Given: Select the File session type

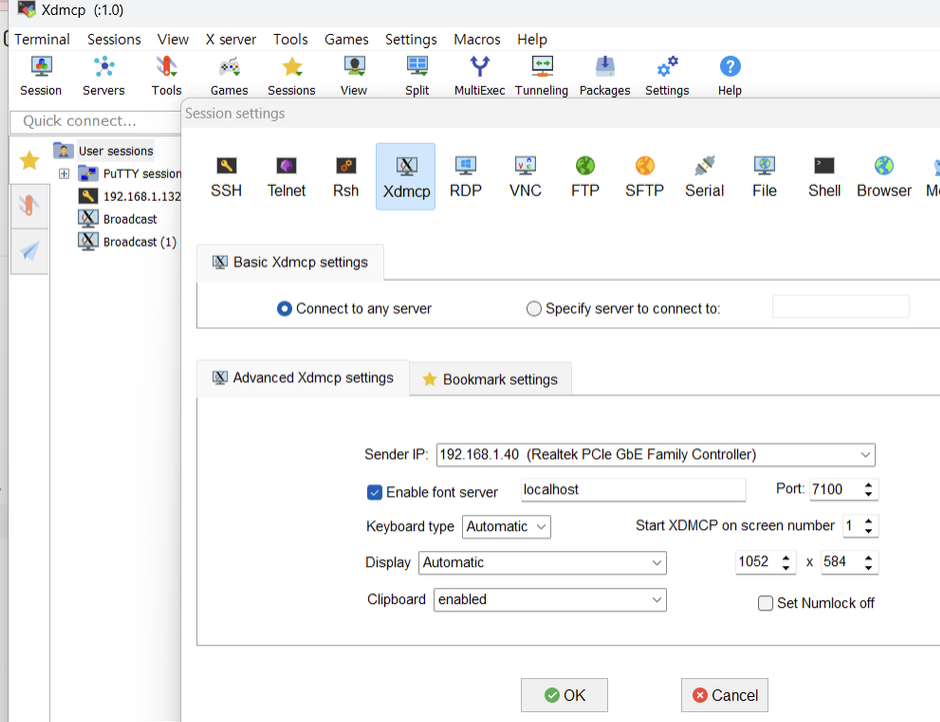Looking at the screenshot, I should 764,177.
